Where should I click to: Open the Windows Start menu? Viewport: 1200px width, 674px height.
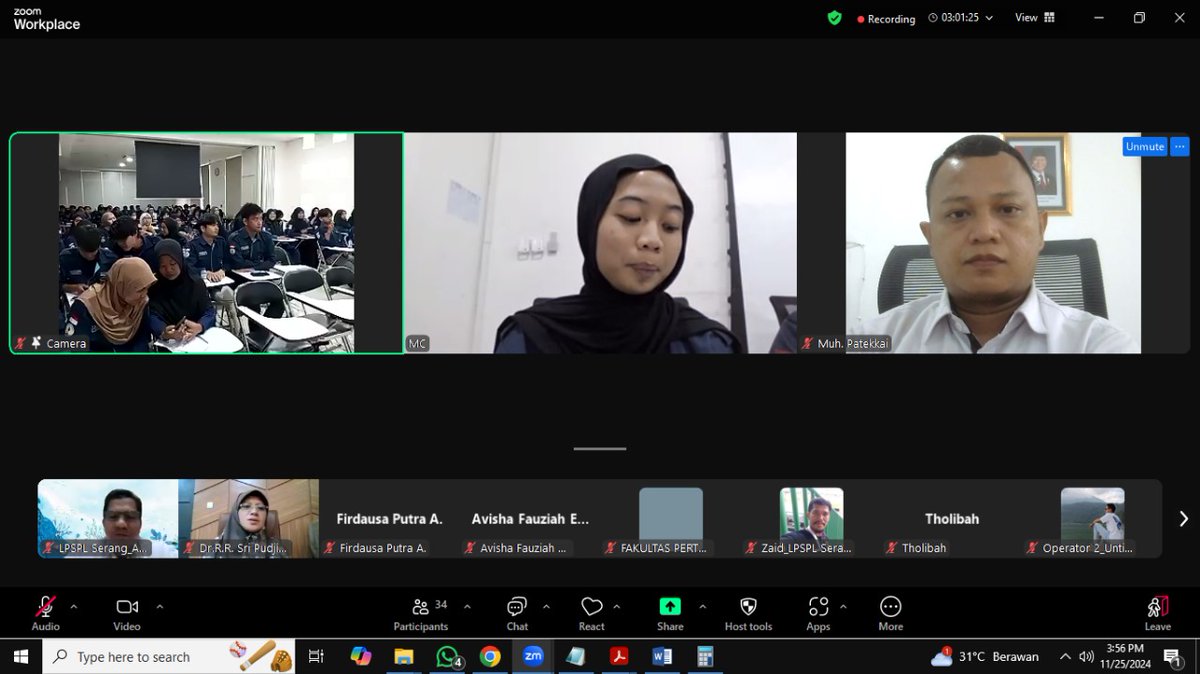[21, 657]
